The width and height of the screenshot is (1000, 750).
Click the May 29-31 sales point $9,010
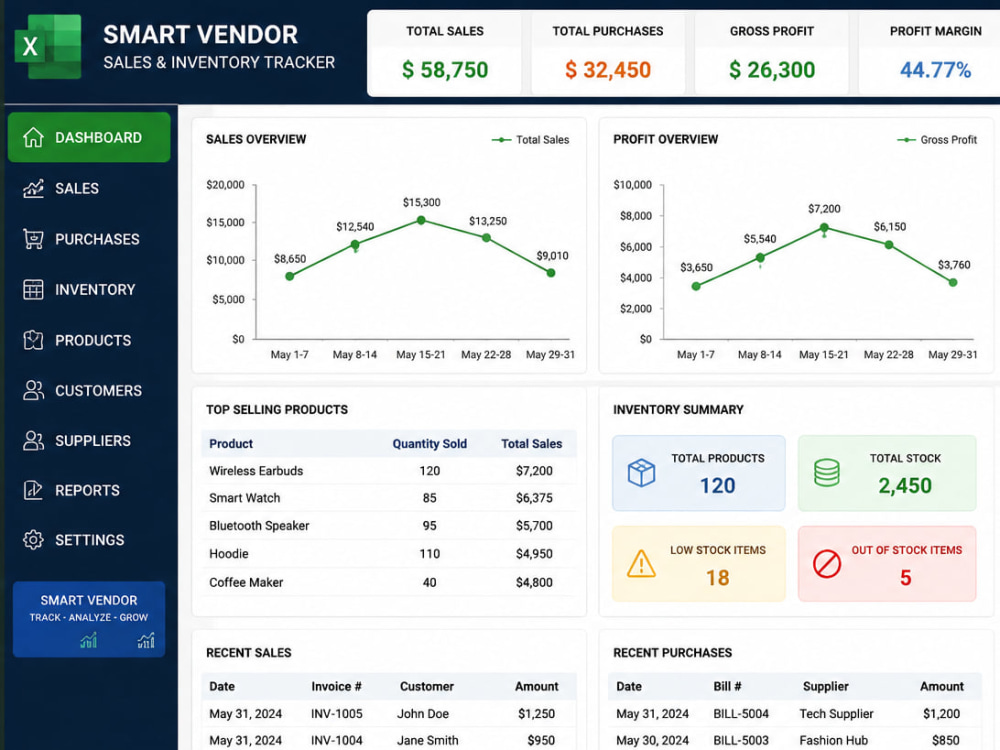551,273
